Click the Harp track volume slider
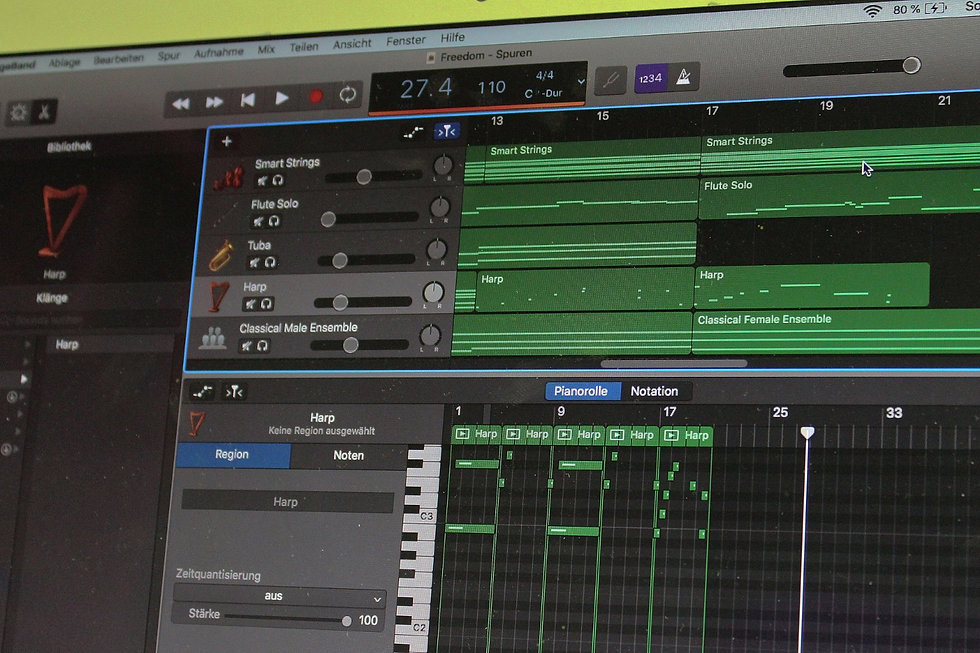980x653 pixels. 362,302
